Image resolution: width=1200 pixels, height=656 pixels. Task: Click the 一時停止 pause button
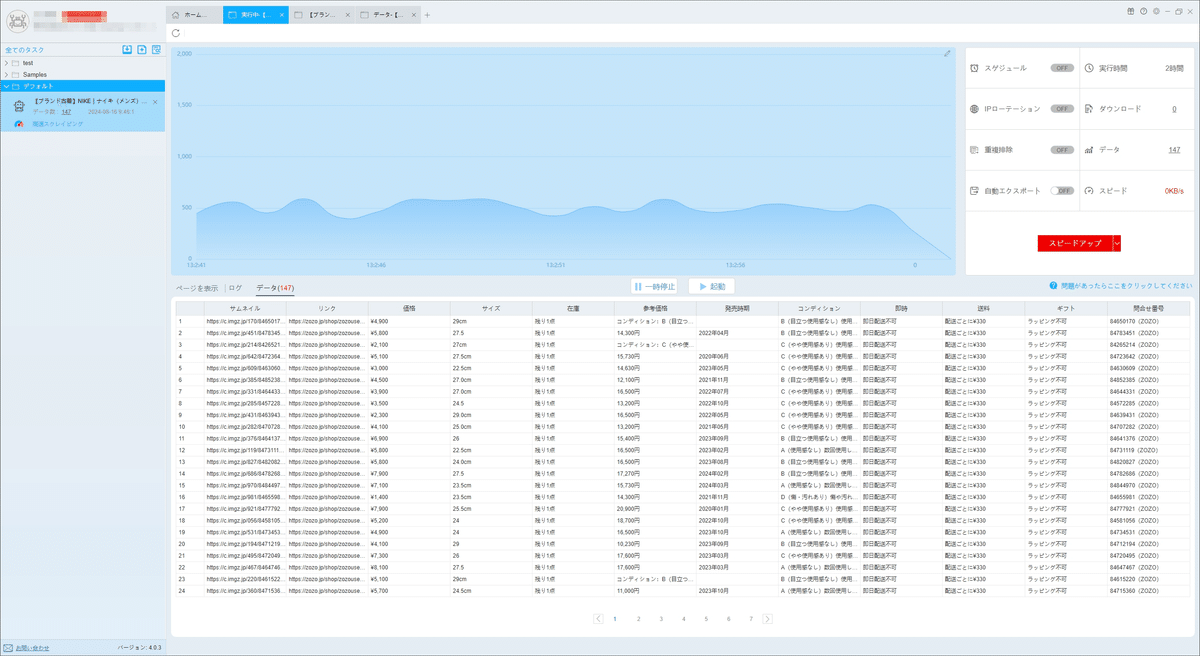coord(655,286)
